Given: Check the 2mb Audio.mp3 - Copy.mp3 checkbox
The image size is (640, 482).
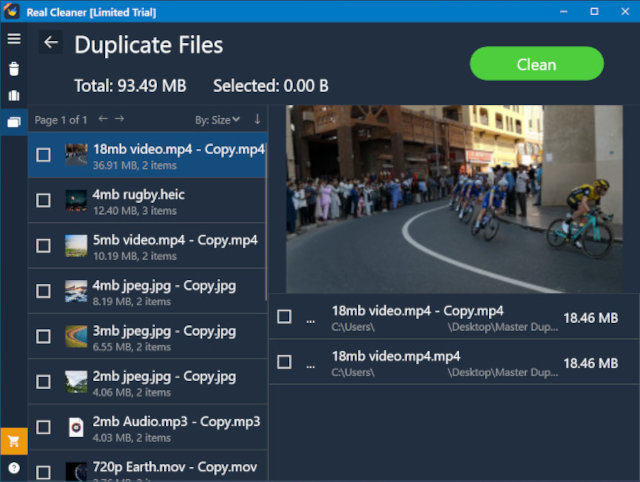Looking at the screenshot, I should click(43, 427).
